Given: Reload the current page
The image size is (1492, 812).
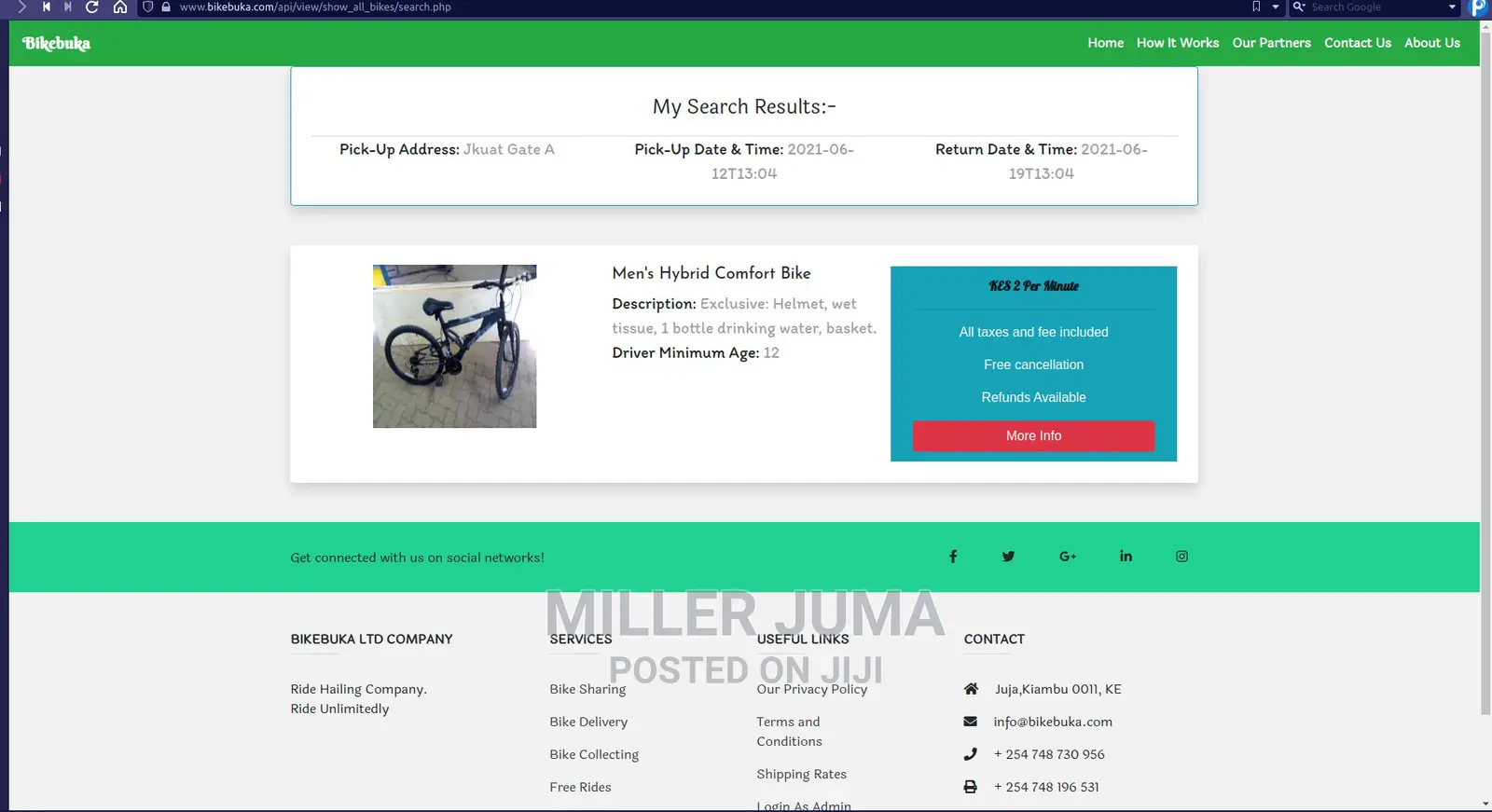Looking at the screenshot, I should pos(91,7).
